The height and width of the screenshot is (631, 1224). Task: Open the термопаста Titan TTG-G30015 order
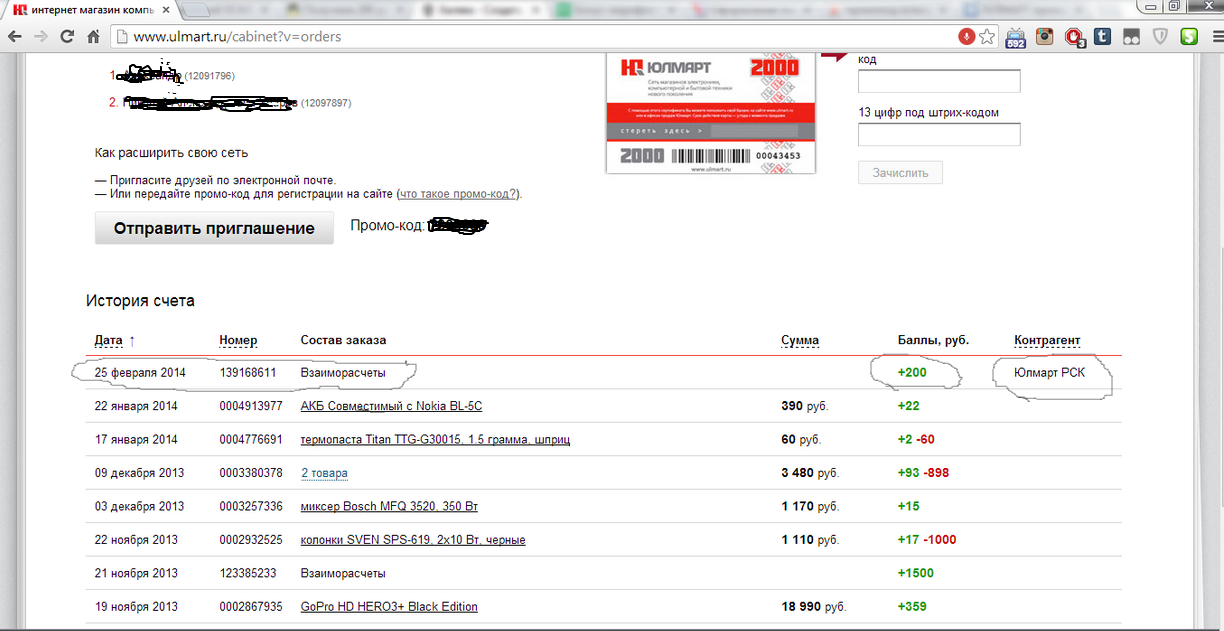pos(435,439)
